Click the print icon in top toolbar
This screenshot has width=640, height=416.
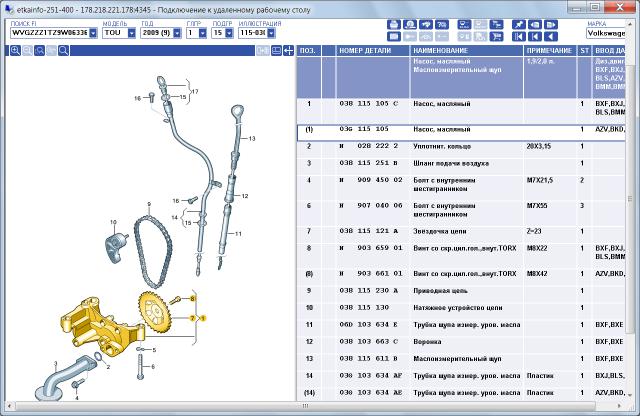click(x=394, y=24)
